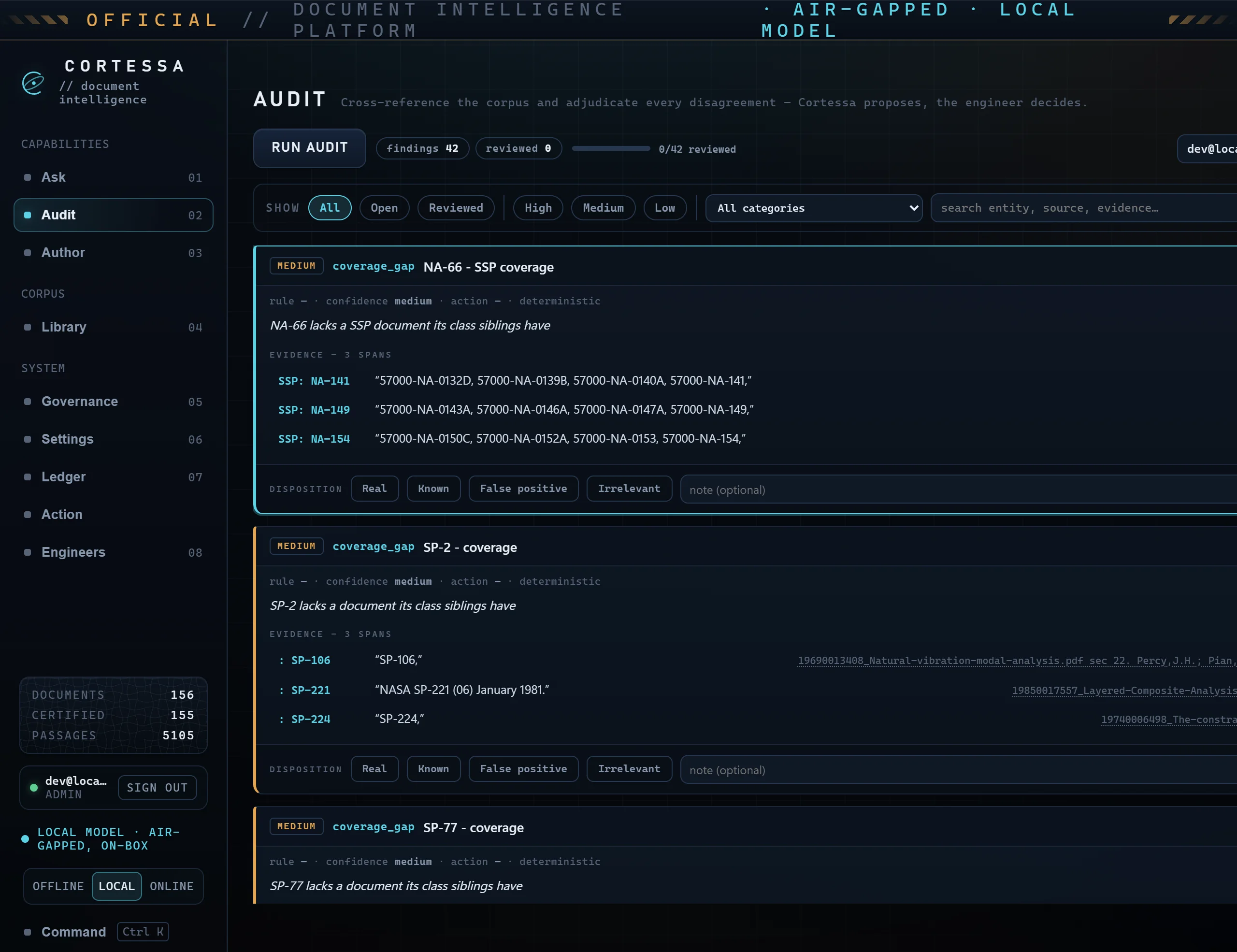Mark SP-2 finding as Real
The width and height of the screenshot is (1237, 952).
pos(374,768)
